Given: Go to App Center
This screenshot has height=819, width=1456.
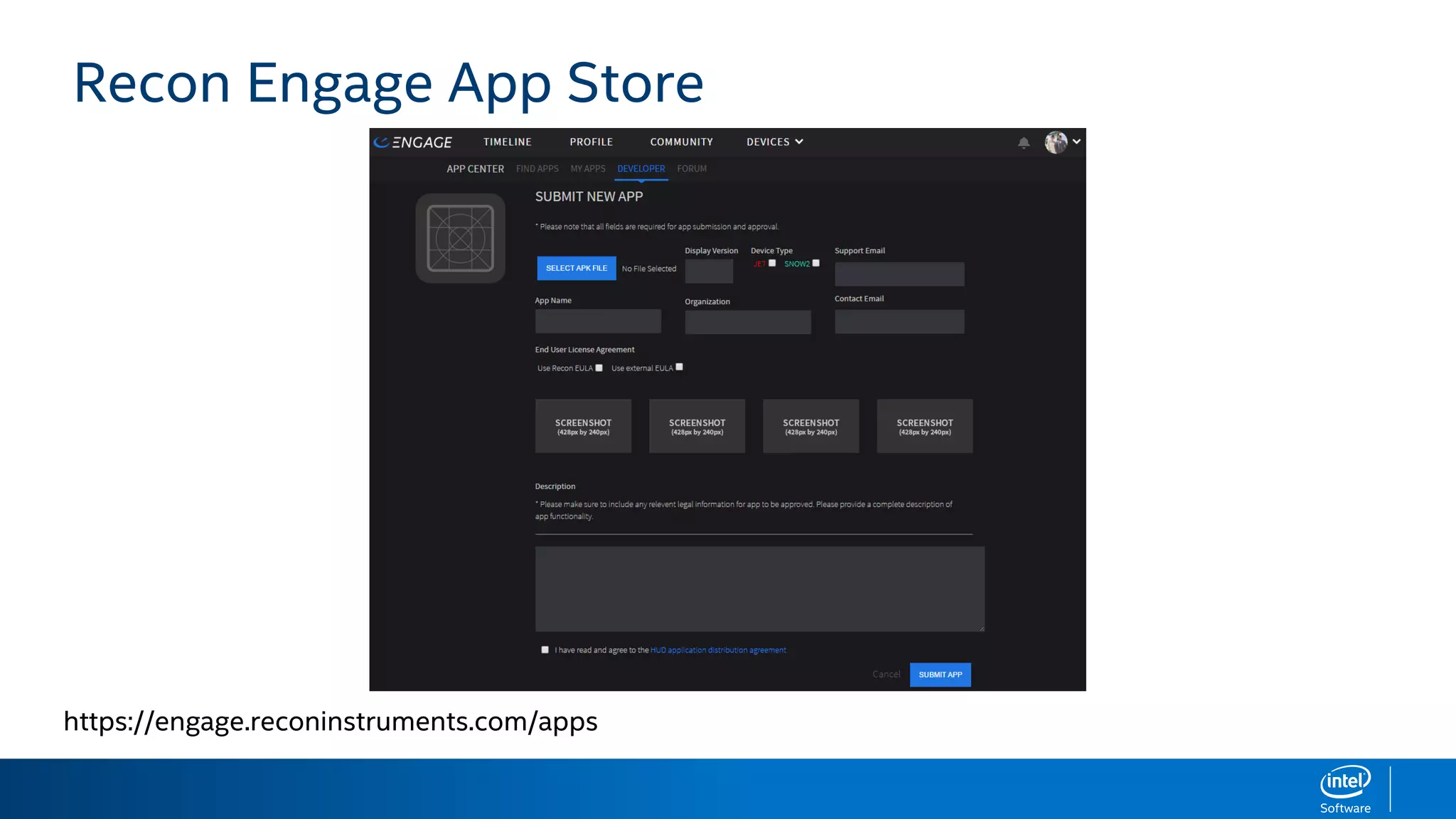Looking at the screenshot, I should pos(476,169).
